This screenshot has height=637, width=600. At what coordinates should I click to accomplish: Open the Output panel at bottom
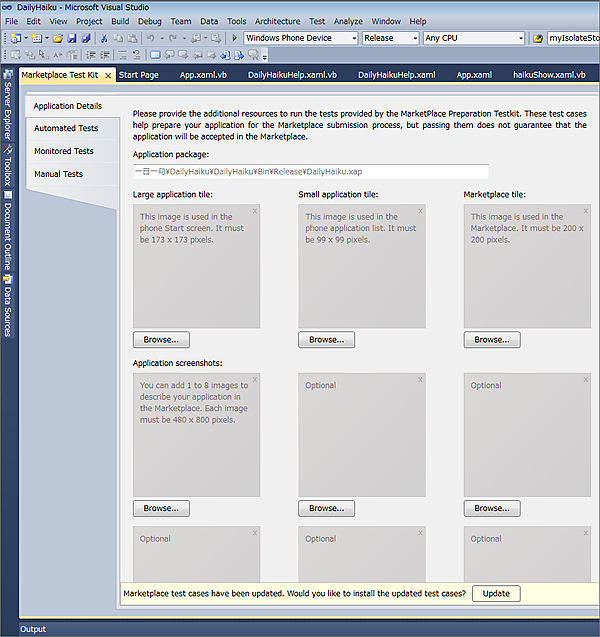coord(33,629)
